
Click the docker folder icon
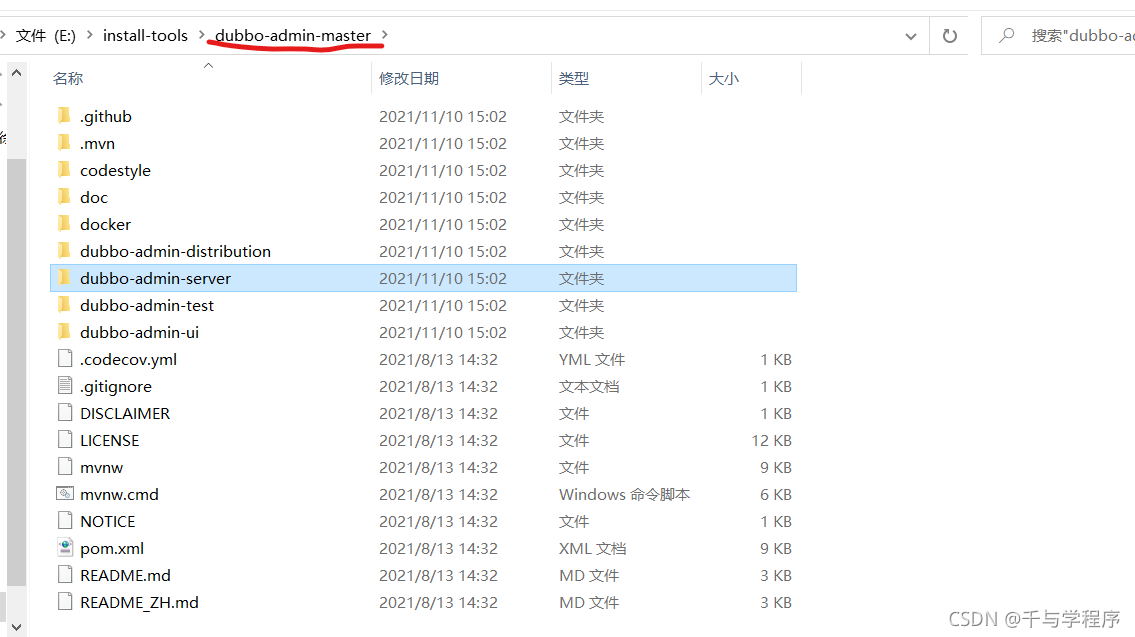[64, 224]
